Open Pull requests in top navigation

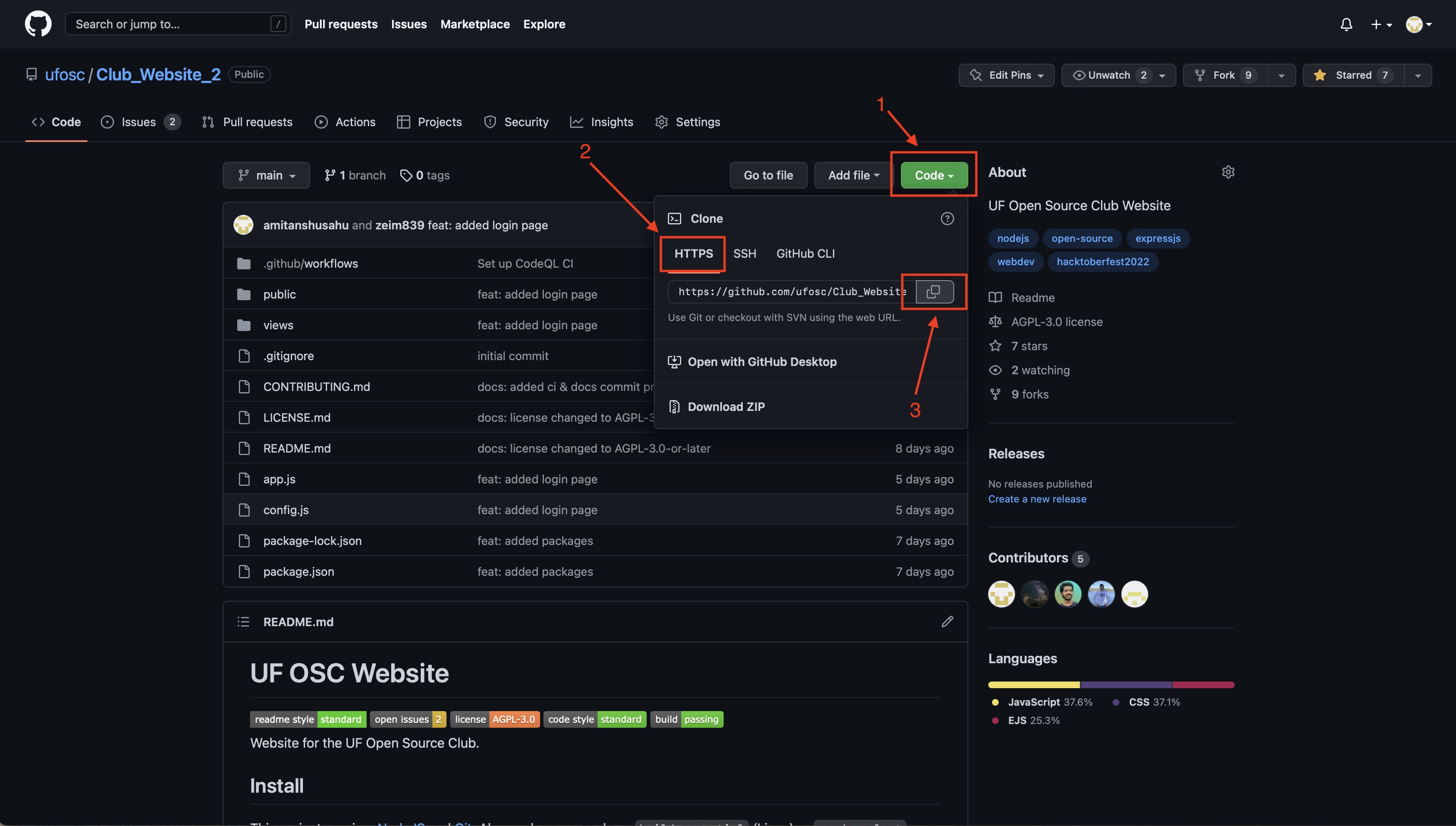(341, 24)
